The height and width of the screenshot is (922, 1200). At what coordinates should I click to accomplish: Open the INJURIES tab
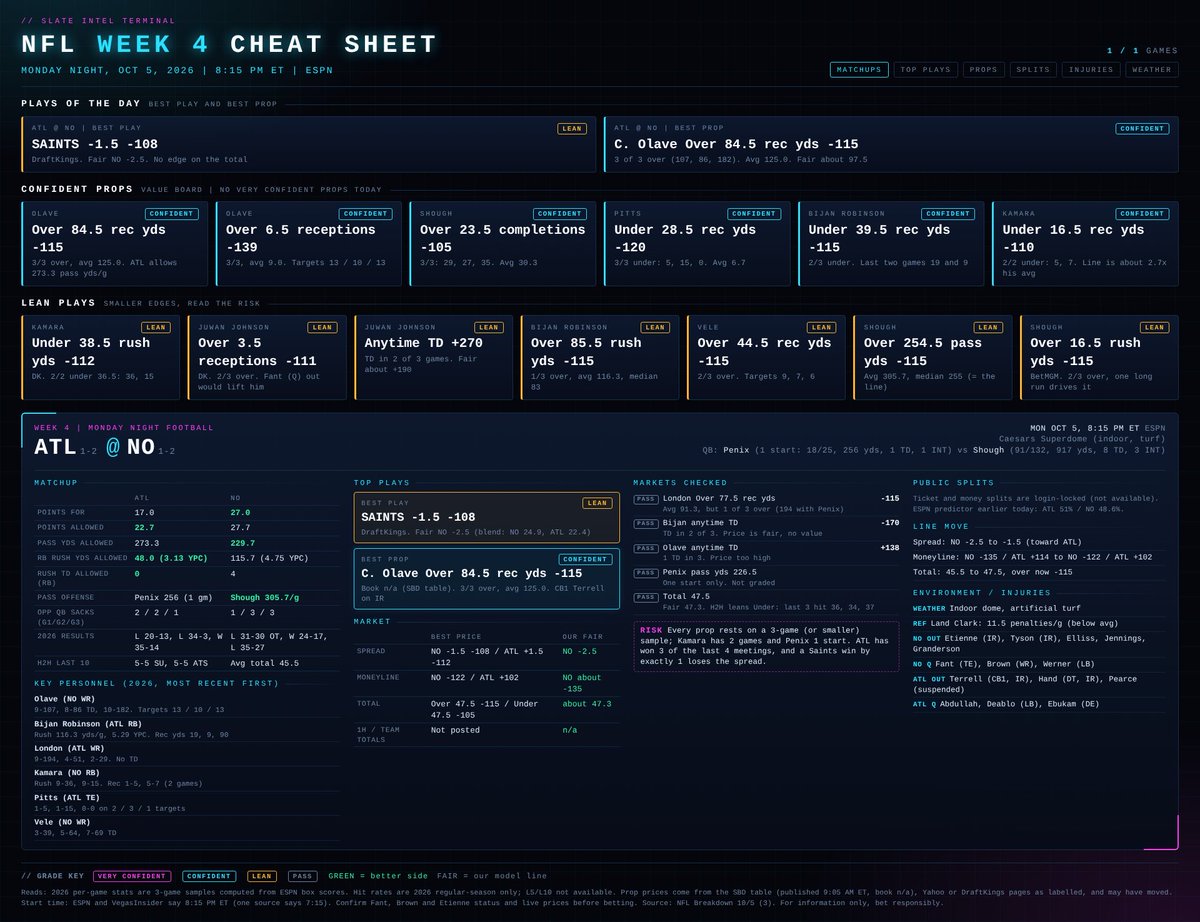pyautogui.click(x=1091, y=70)
